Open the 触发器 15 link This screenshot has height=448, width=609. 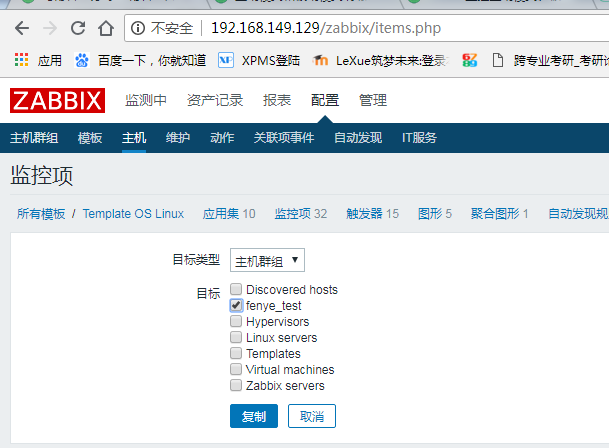(x=372, y=214)
